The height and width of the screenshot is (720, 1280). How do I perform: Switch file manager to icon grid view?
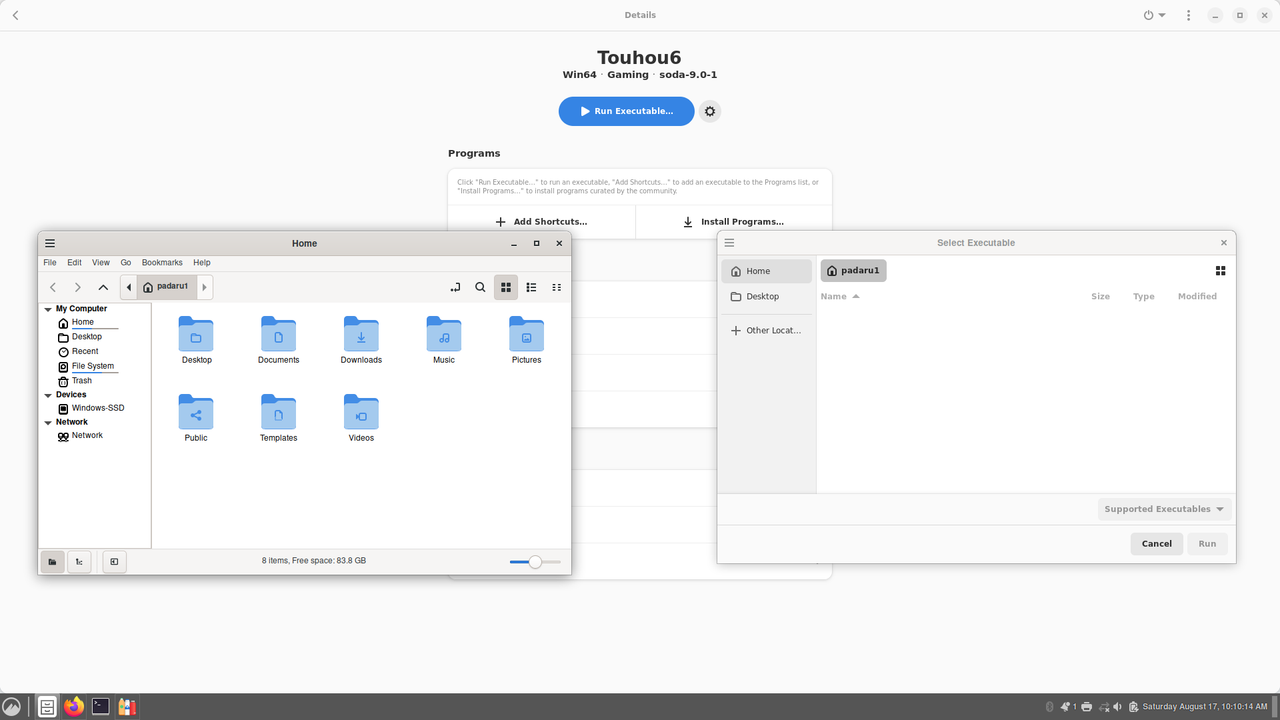[506, 287]
